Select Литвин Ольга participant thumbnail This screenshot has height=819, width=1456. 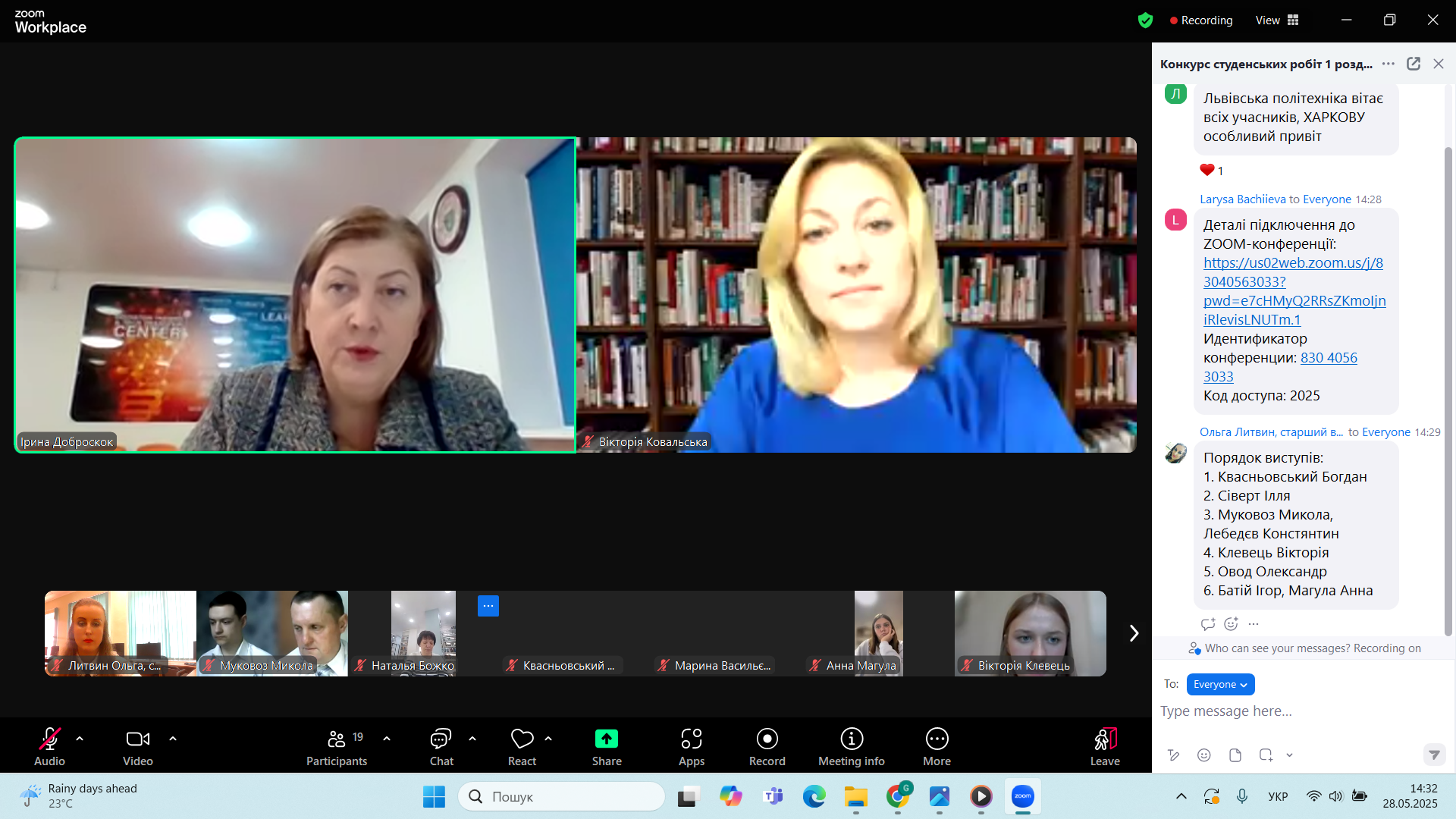(121, 633)
